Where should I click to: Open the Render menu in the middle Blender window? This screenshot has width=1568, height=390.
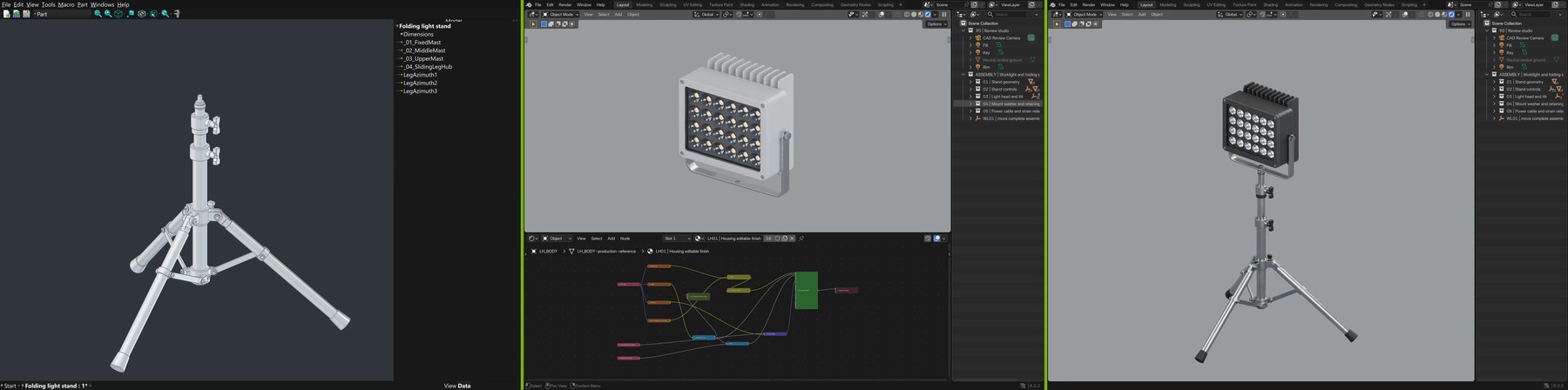pyautogui.click(x=565, y=4)
